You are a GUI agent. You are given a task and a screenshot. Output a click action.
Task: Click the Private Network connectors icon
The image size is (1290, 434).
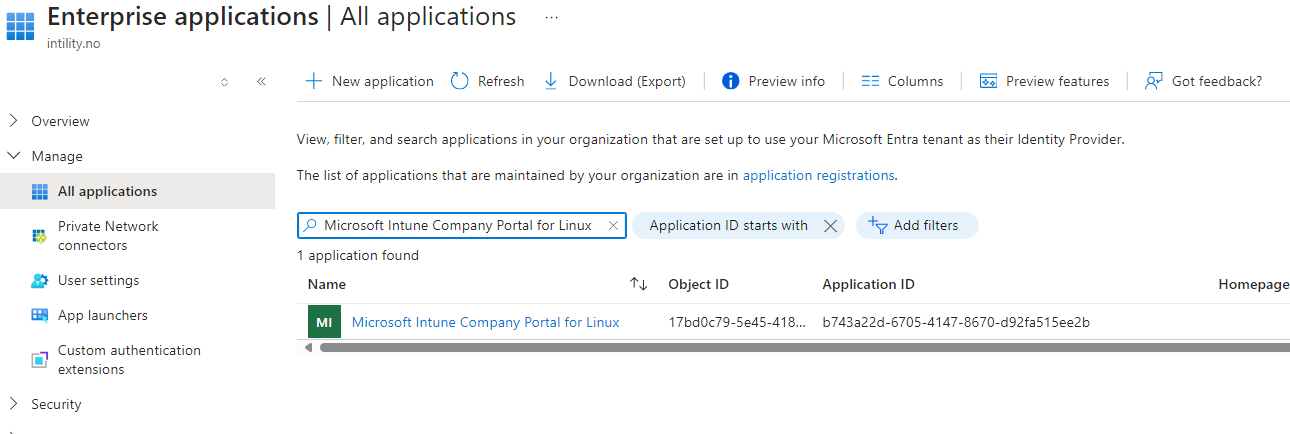point(40,236)
